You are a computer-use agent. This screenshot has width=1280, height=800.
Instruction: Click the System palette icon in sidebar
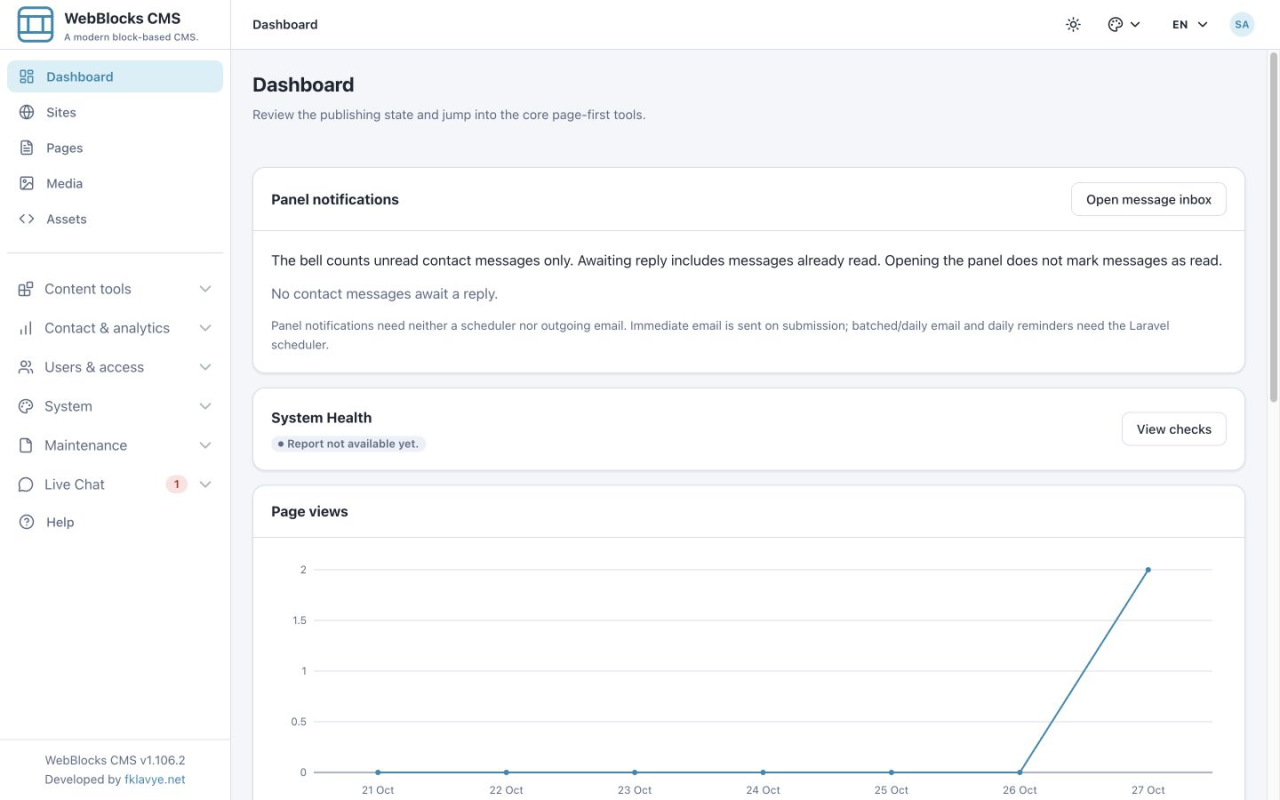[x=26, y=406]
